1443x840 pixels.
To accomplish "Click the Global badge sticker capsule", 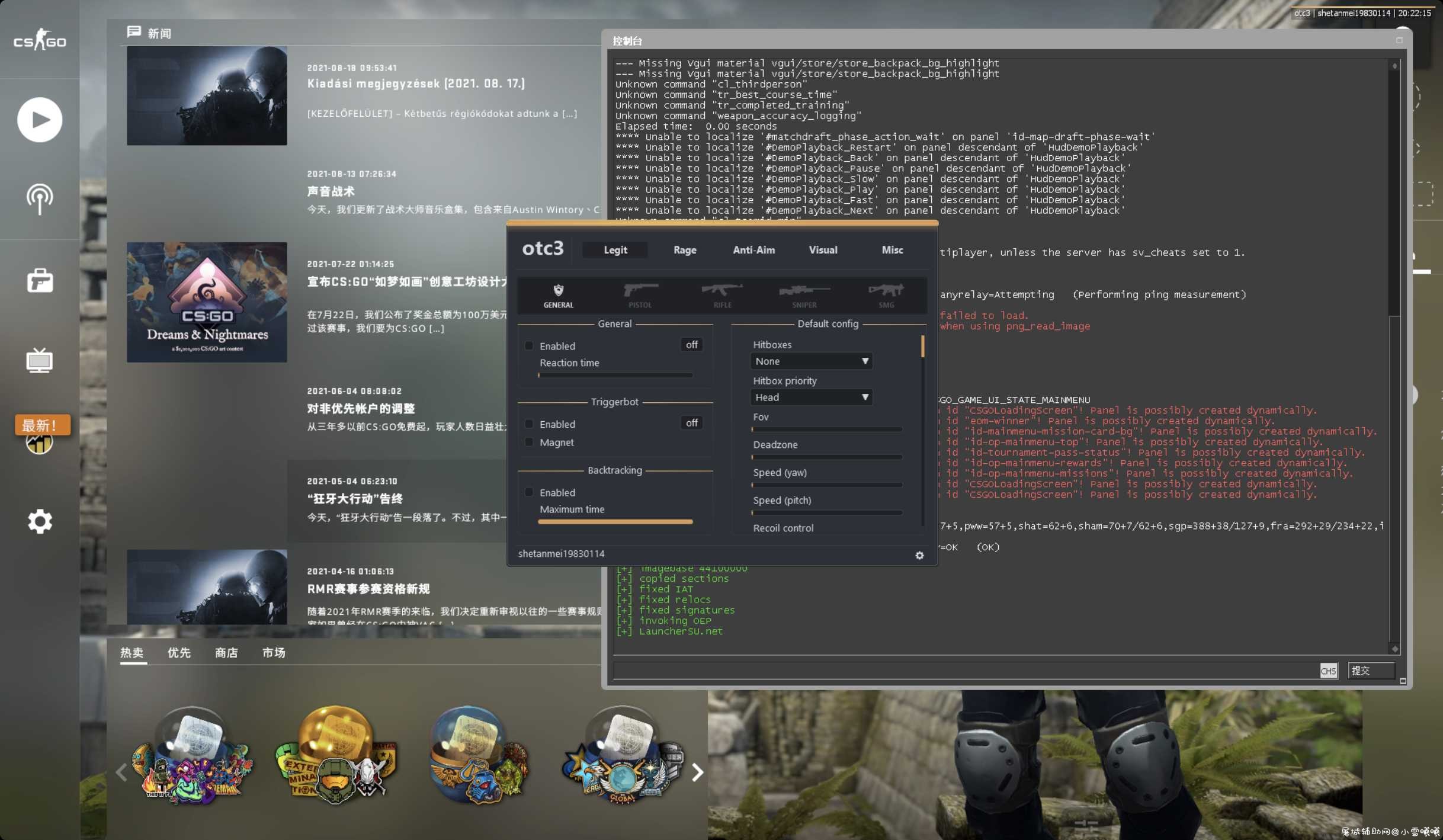I will pos(623,755).
